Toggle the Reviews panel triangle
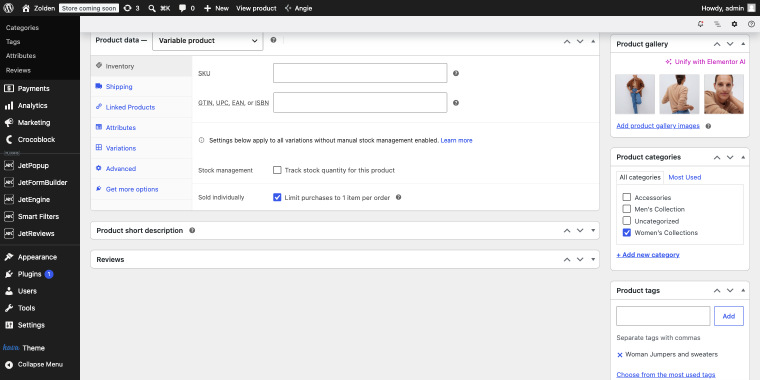Viewport: 760px width, 380px height. tap(593, 259)
